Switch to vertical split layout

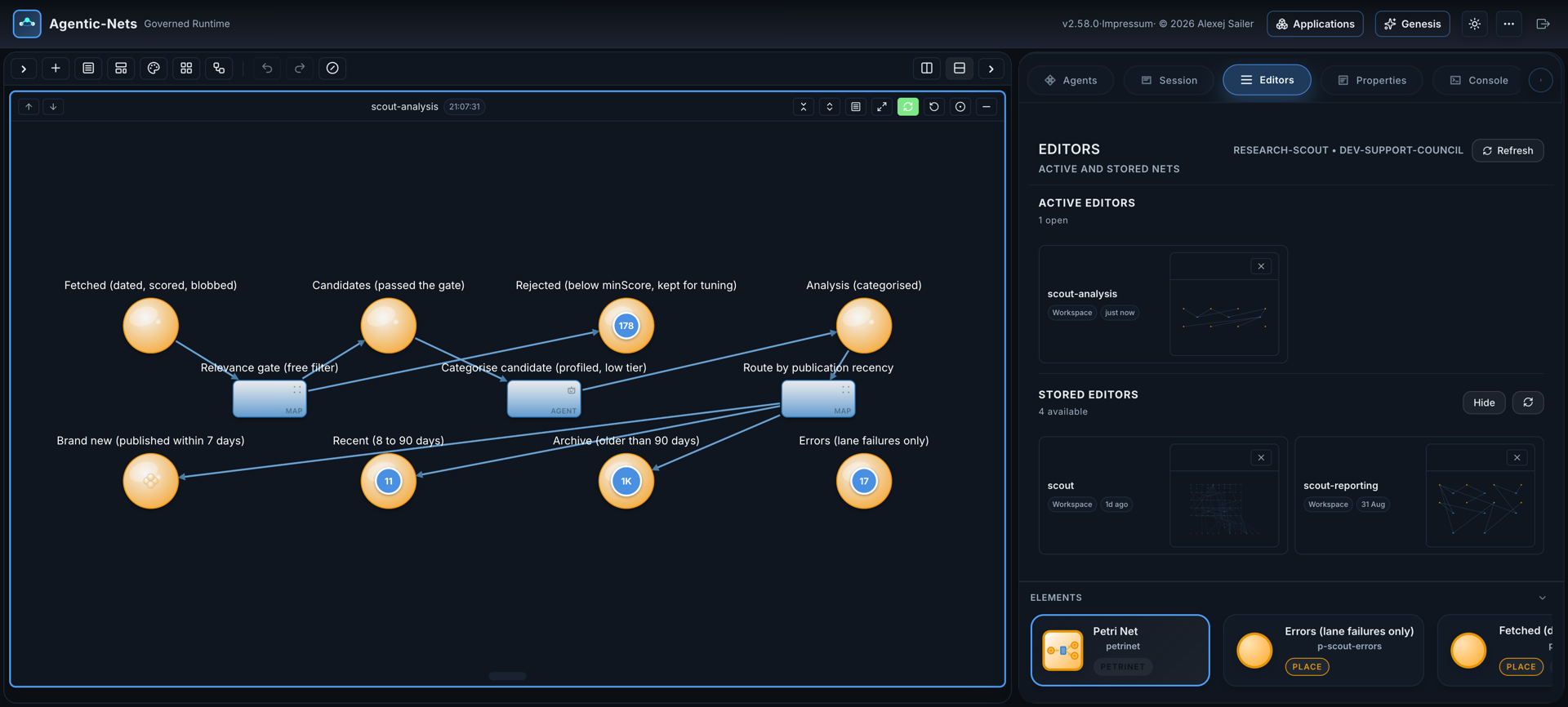pyautogui.click(x=927, y=69)
